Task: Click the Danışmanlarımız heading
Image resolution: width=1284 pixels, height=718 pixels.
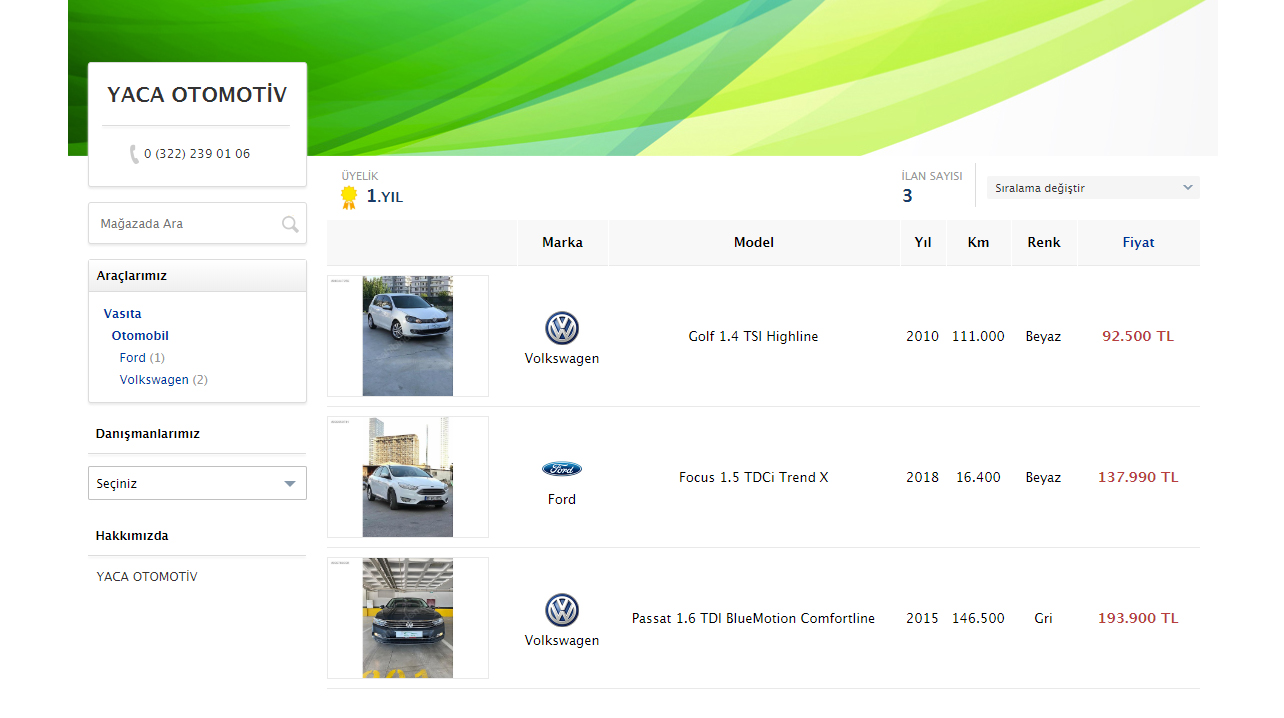Action: pyautogui.click(x=148, y=434)
